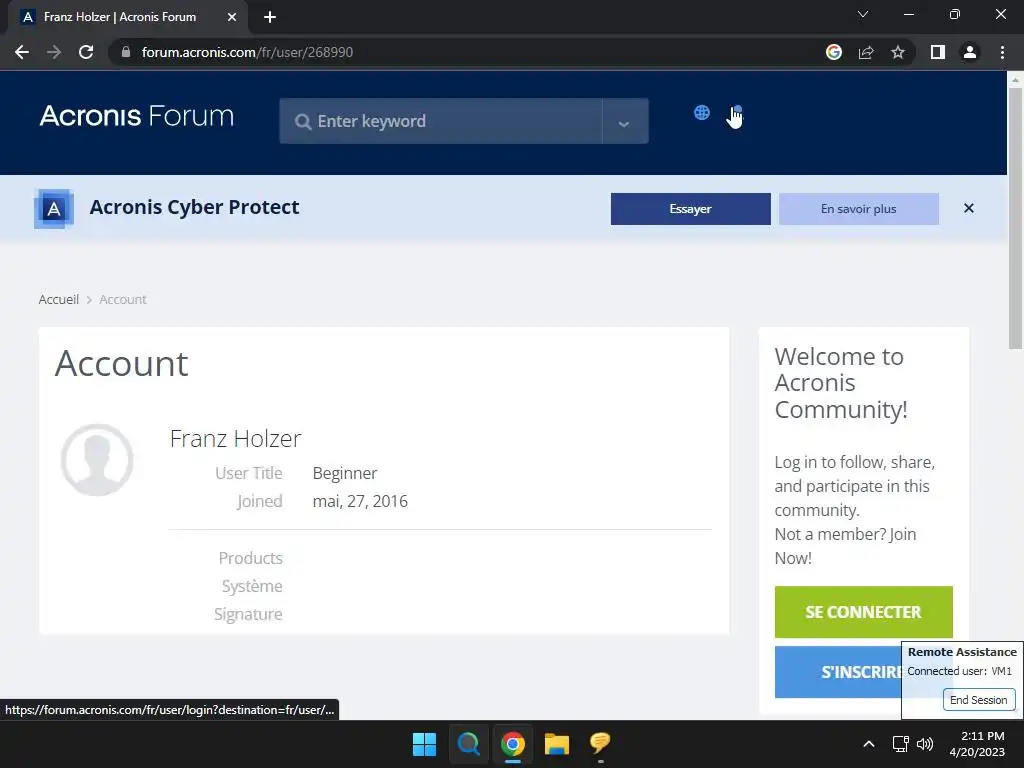Viewport: 1024px width, 768px height.
Task: Click the search magnifier icon
Action: (x=302, y=121)
